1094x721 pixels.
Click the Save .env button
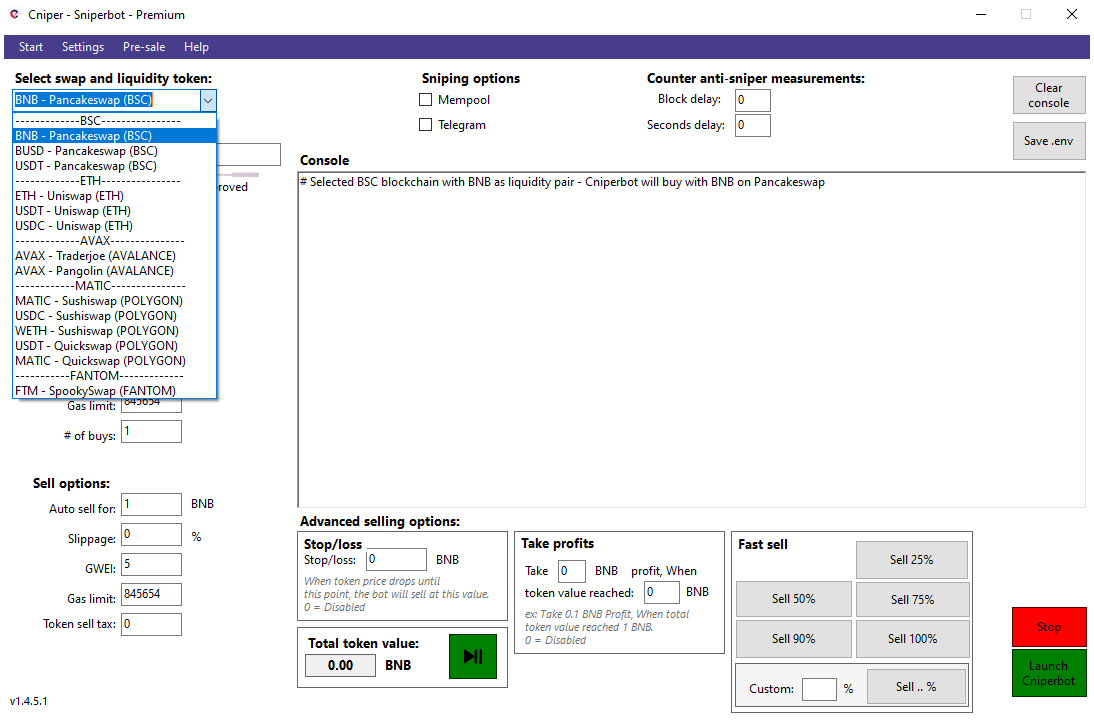click(x=1049, y=141)
